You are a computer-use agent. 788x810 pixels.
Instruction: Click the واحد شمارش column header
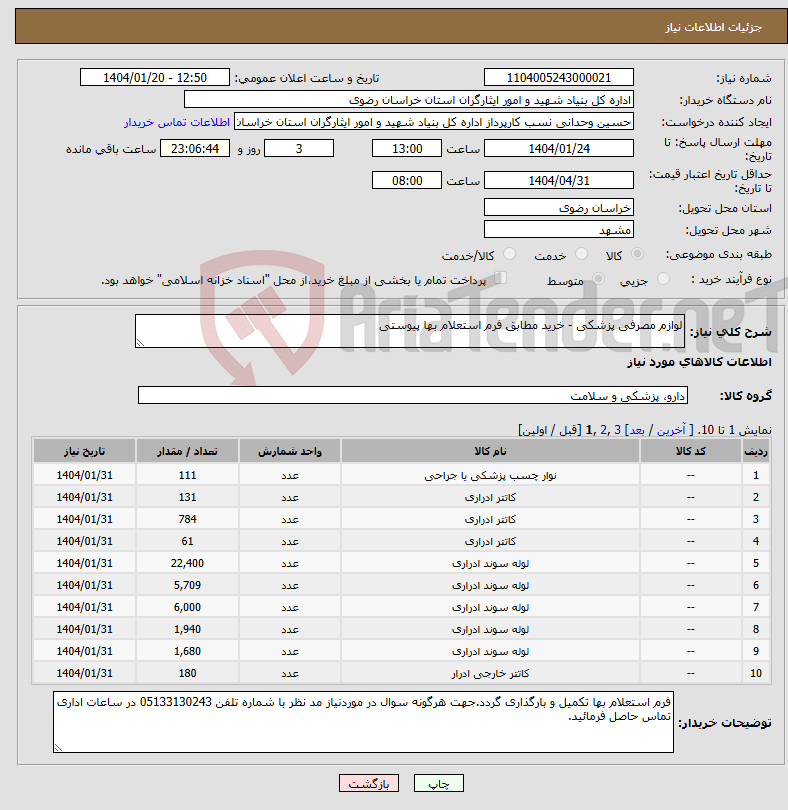tap(289, 451)
